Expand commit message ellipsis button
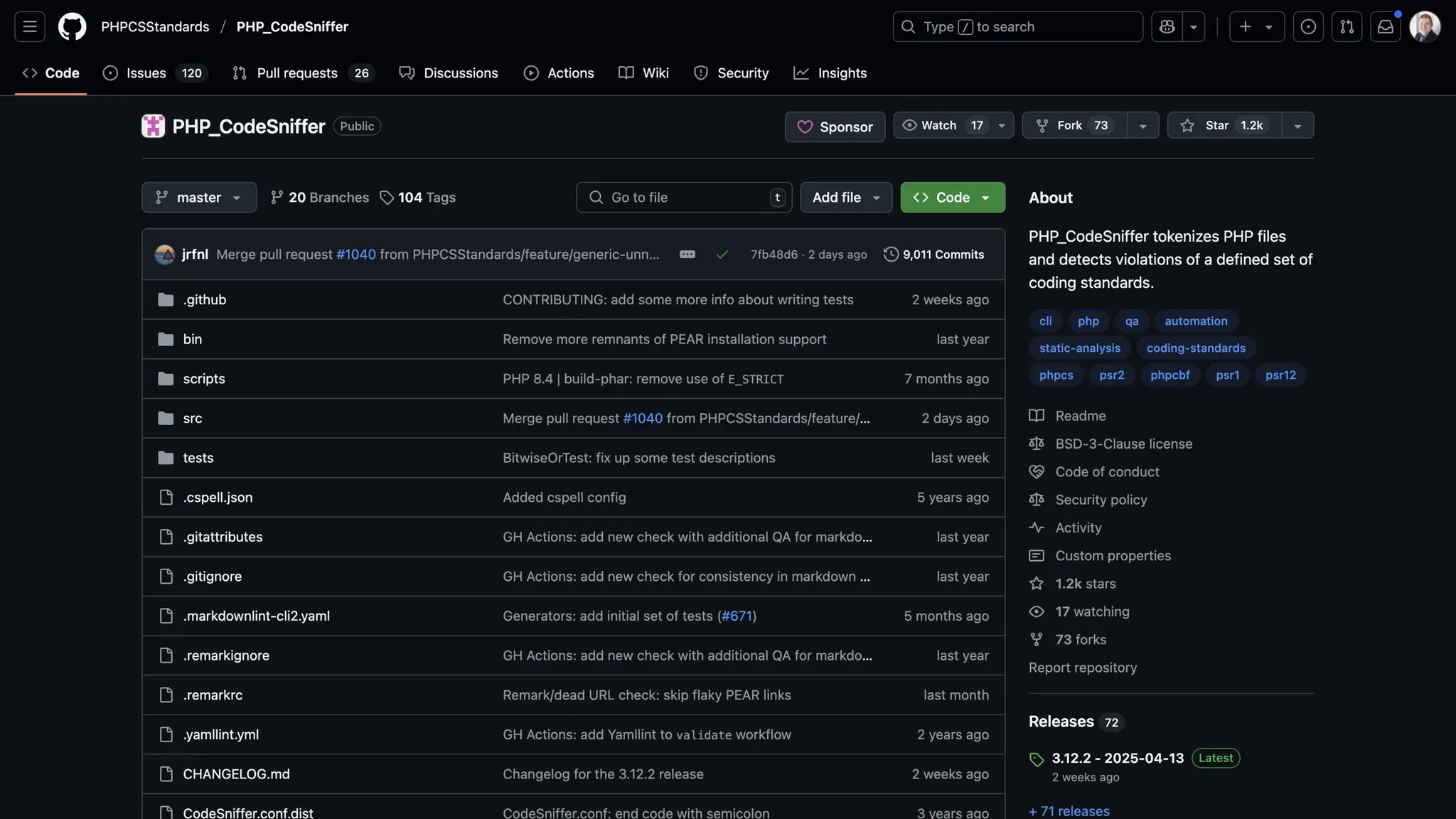 tap(687, 255)
